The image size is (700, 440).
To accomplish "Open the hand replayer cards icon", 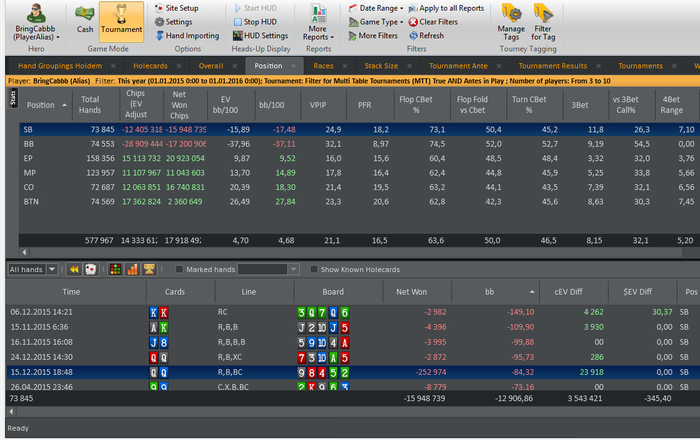I will (91, 269).
